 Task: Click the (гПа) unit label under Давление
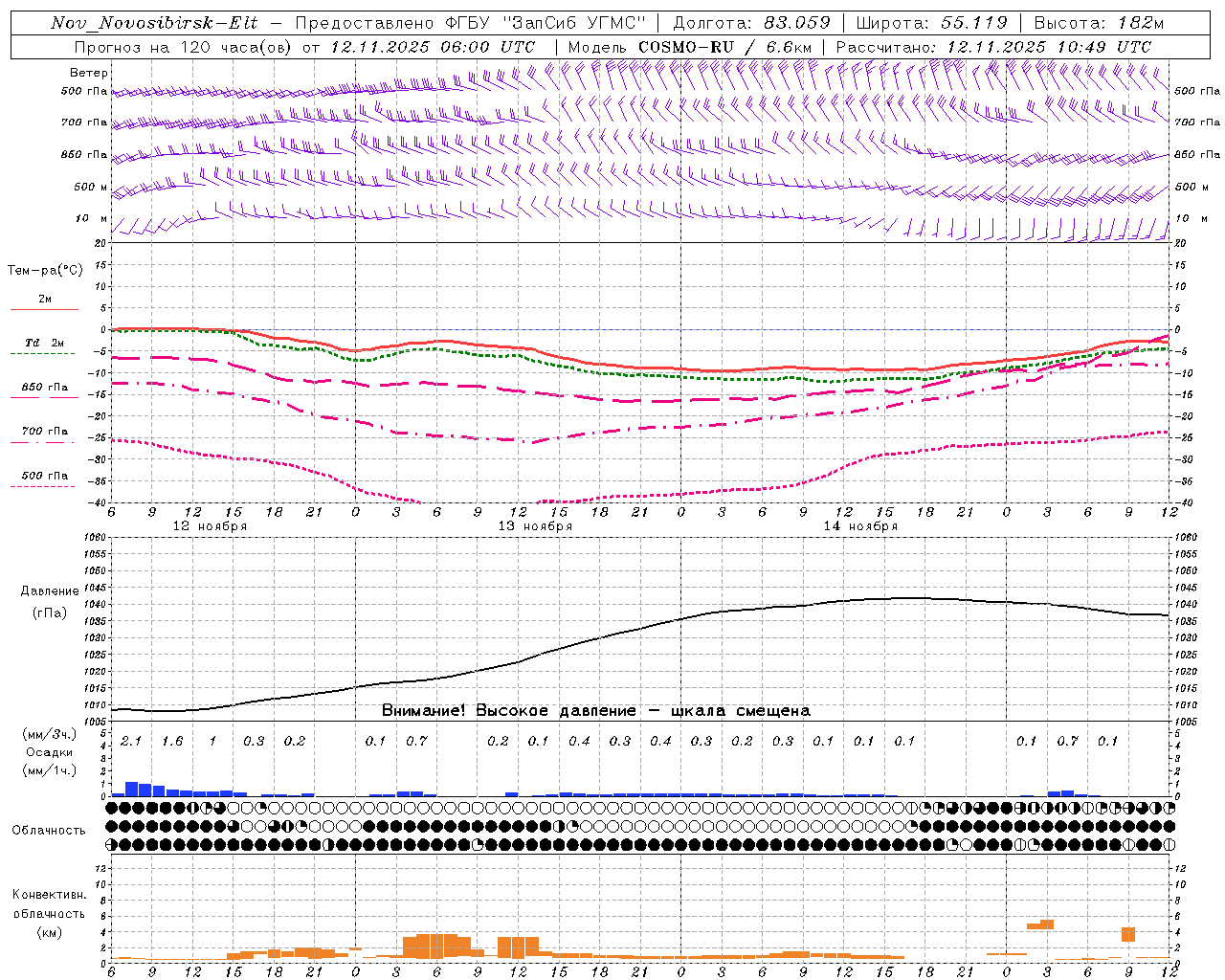[x=50, y=613]
